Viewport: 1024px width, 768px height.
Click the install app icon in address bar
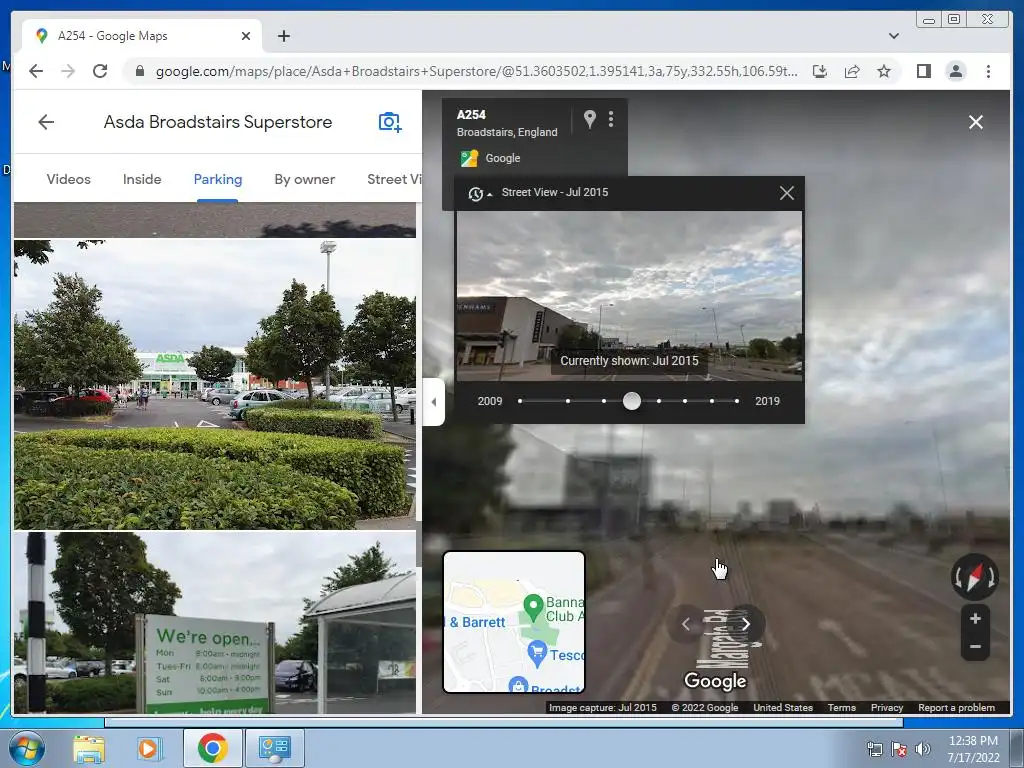click(820, 71)
